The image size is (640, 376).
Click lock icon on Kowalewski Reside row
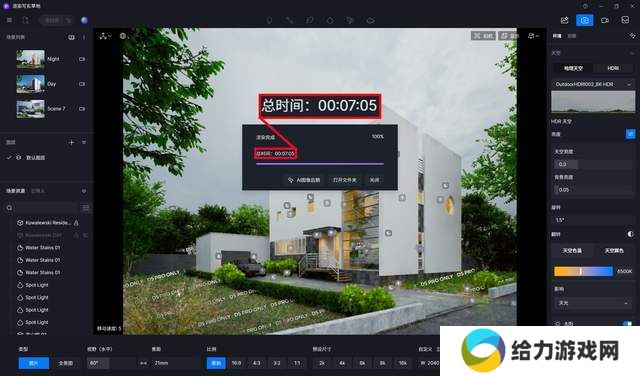point(76,223)
